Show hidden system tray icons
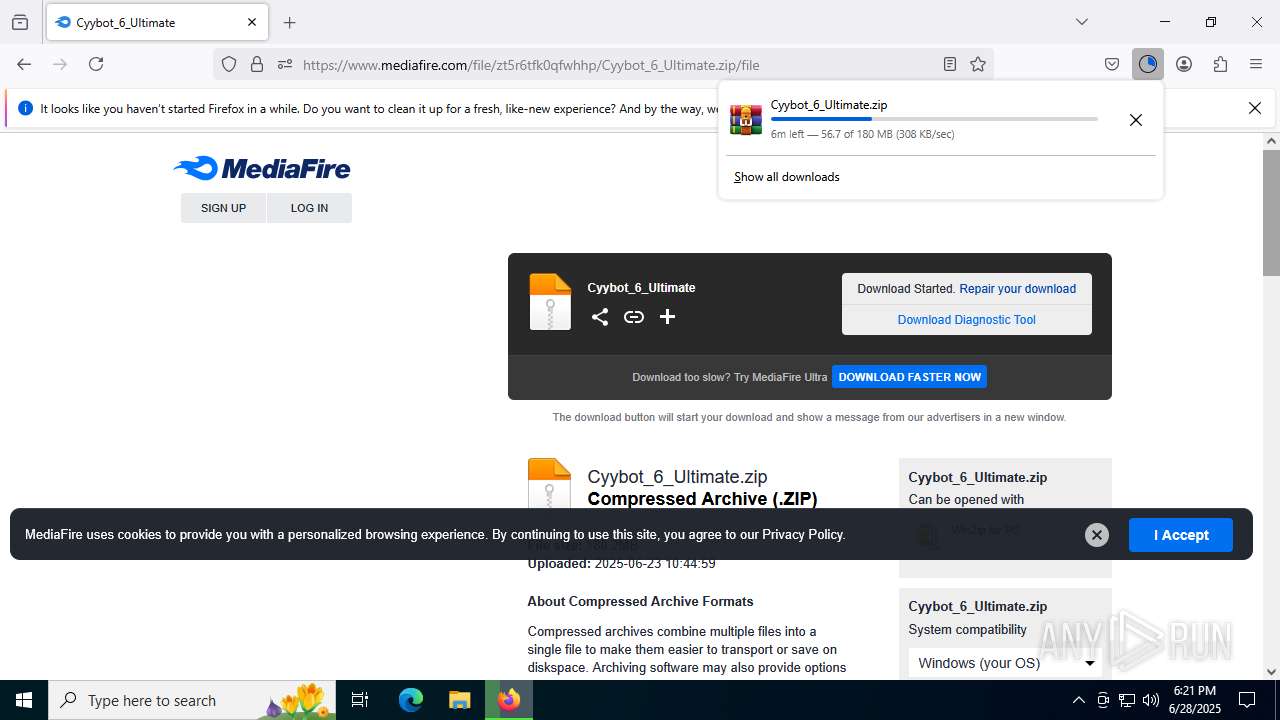Image resolution: width=1280 pixels, height=720 pixels. [x=1078, y=700]
